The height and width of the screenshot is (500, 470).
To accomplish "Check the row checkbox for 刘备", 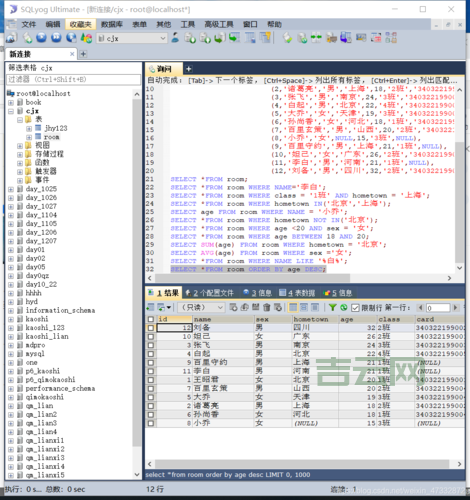I will pyautogui.click(x=151, y=328).
